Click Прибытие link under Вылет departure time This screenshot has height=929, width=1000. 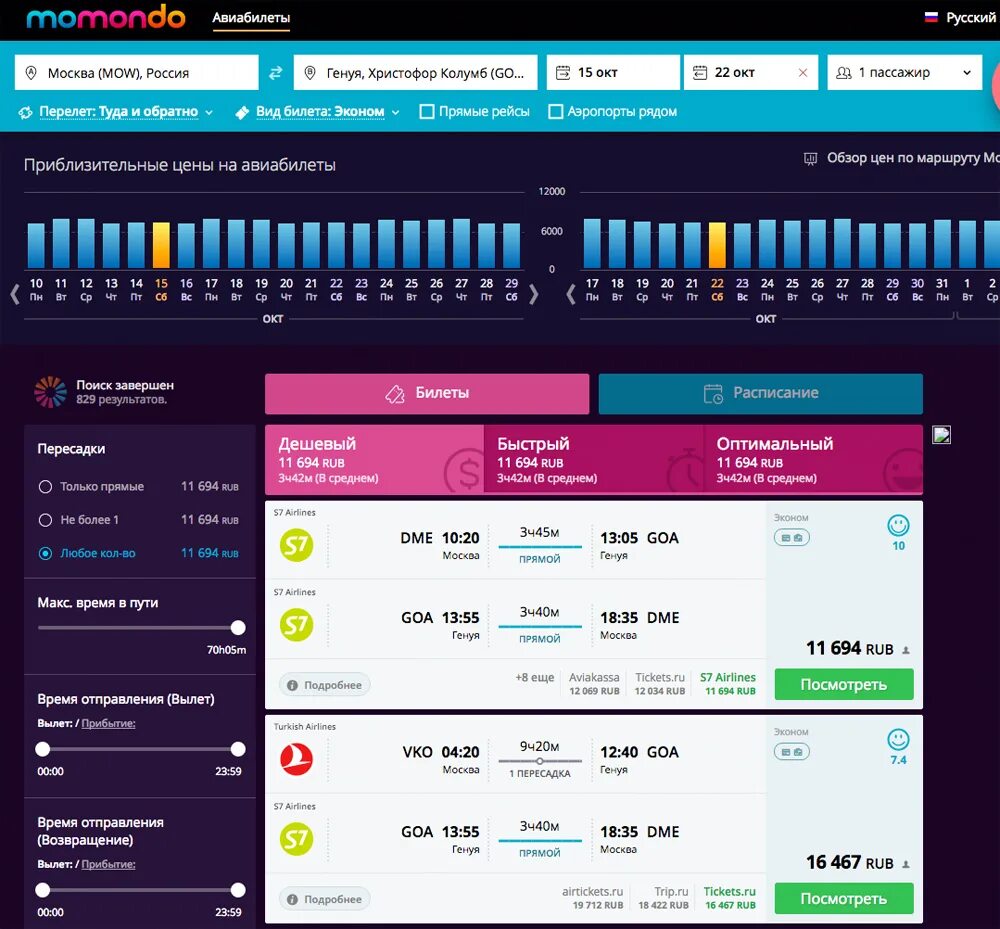[x=108, y=723]
